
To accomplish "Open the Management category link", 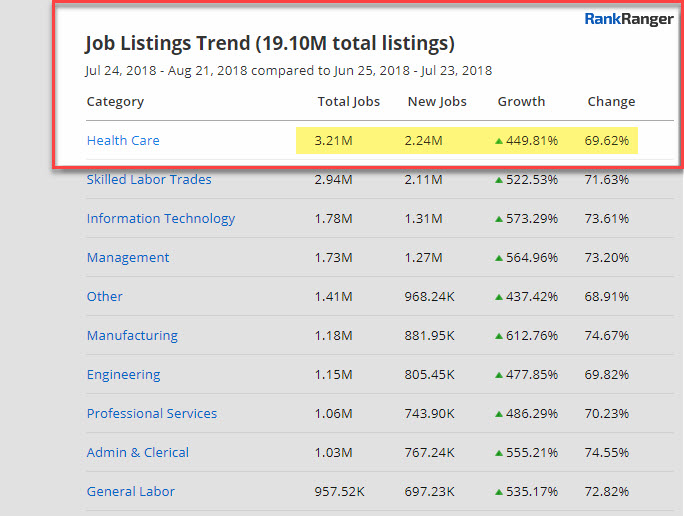I will [128, 258].
